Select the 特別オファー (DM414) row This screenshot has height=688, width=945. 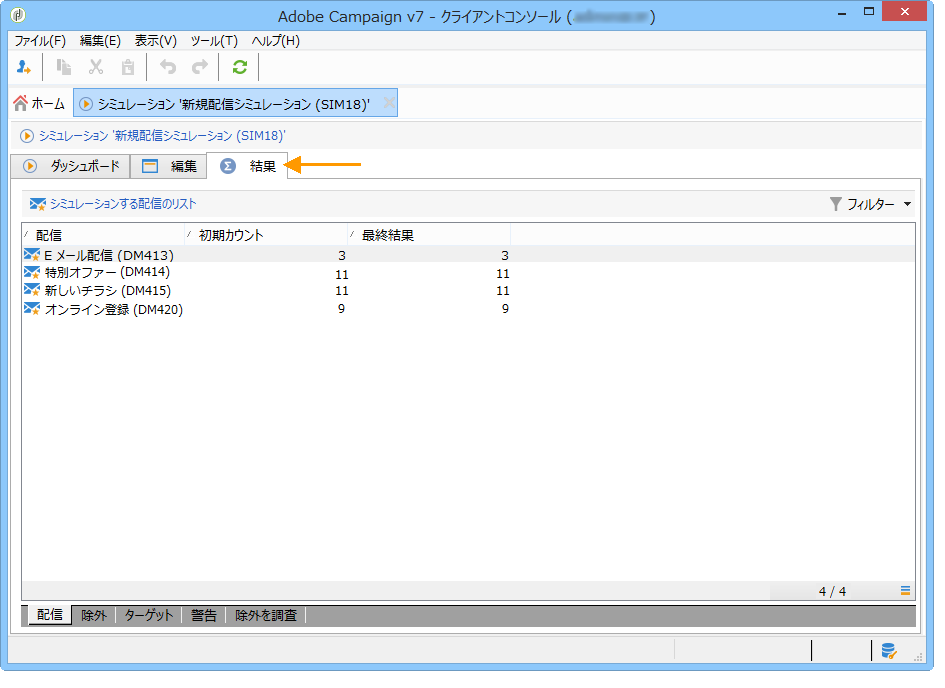[x=468, y=273]
